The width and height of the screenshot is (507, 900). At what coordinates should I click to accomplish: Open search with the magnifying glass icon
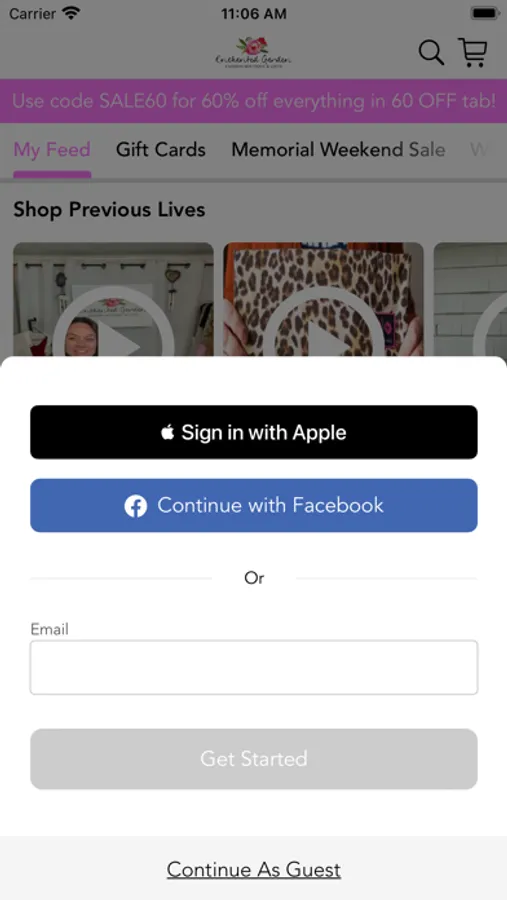pyautogui.click(x=431, y=53)
